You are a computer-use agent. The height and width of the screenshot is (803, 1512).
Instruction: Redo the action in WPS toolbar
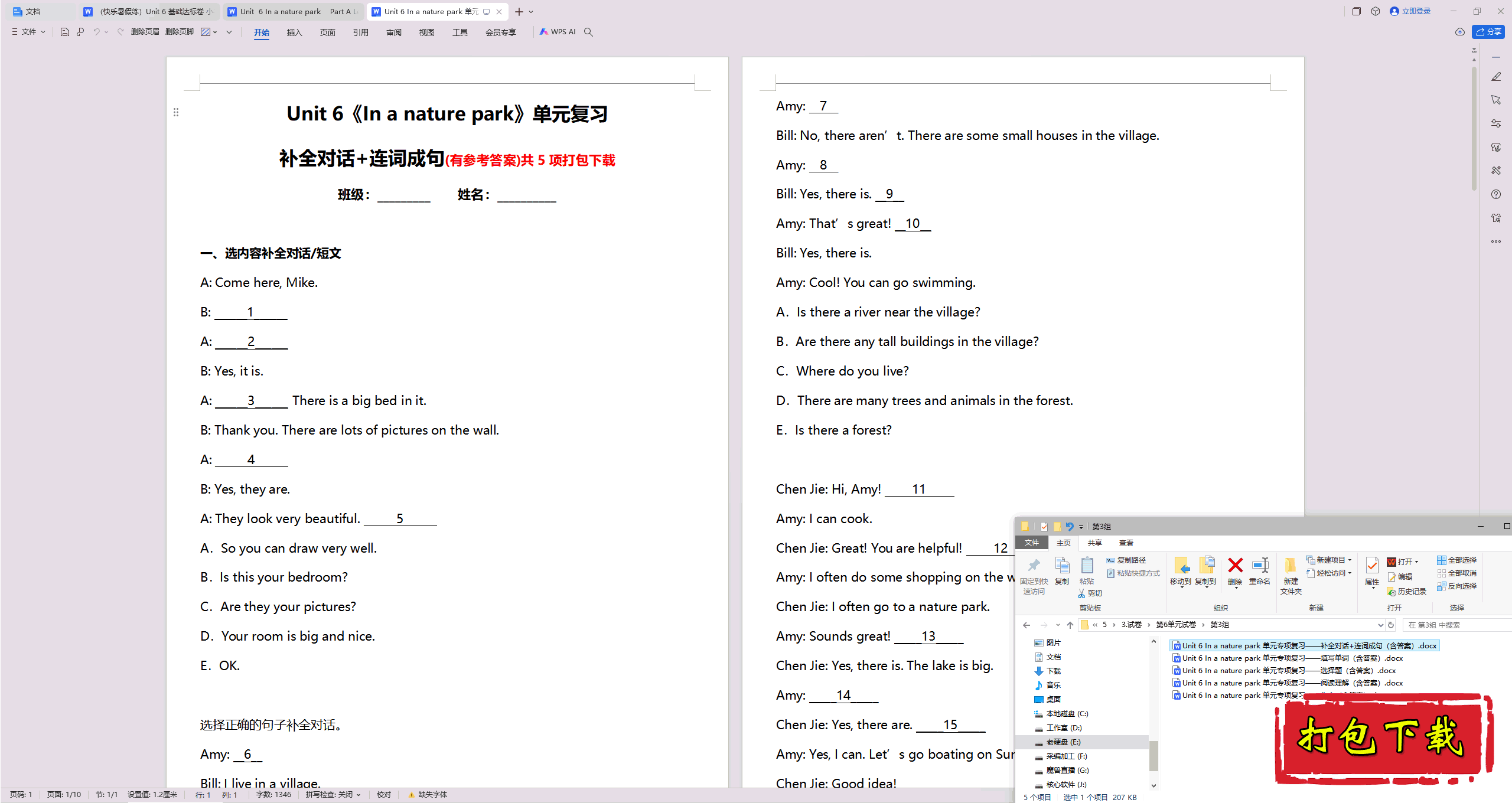coord(120,32)
